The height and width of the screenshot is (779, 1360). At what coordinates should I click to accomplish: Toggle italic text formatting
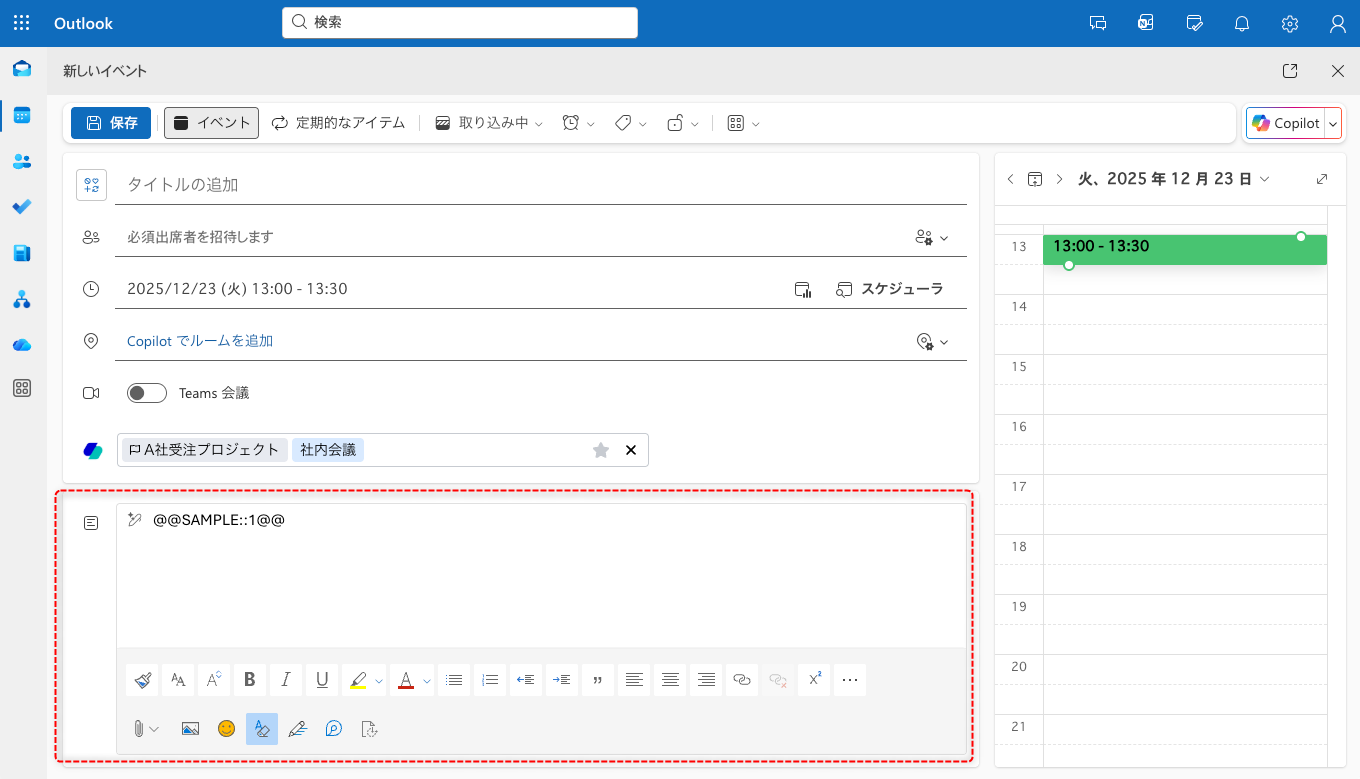(286, 680)
